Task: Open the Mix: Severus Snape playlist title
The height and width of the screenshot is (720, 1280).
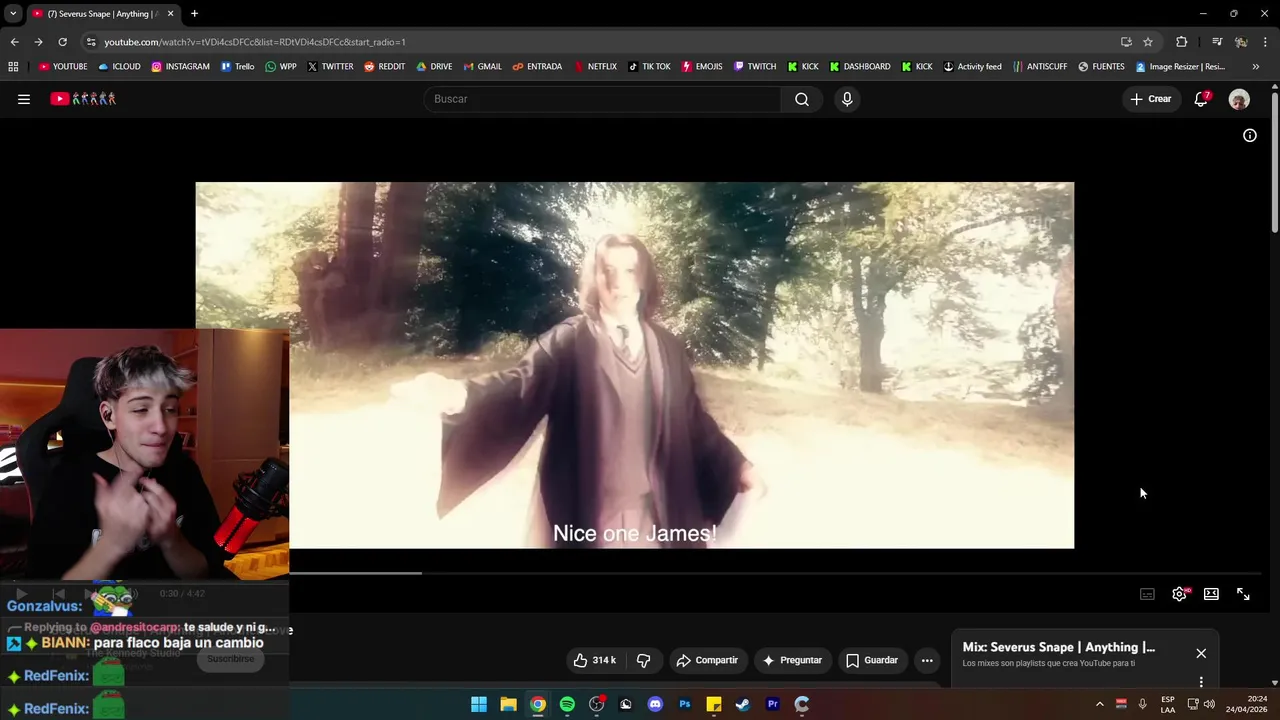Action: tap(1058, 647)
